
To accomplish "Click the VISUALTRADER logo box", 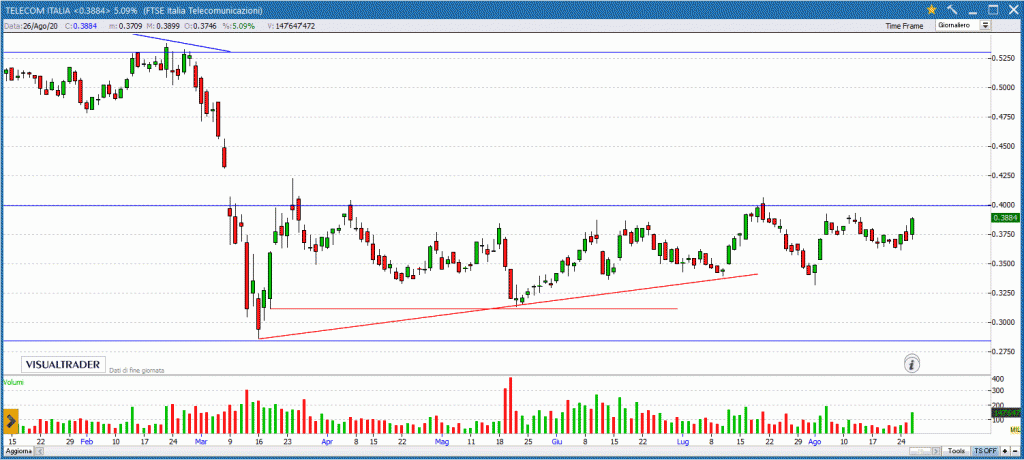I will pos(63,365).
